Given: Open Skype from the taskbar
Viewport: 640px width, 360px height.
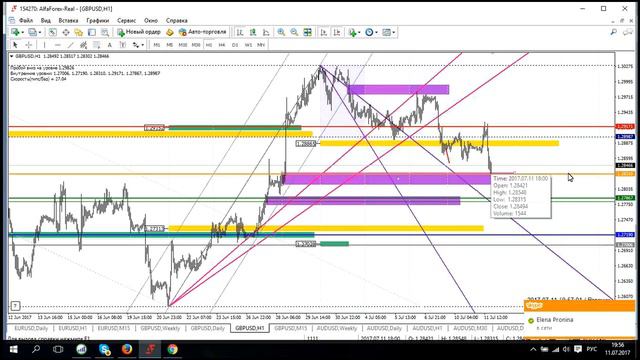Looking at the screenshot, I should click(x=104, y=349).
